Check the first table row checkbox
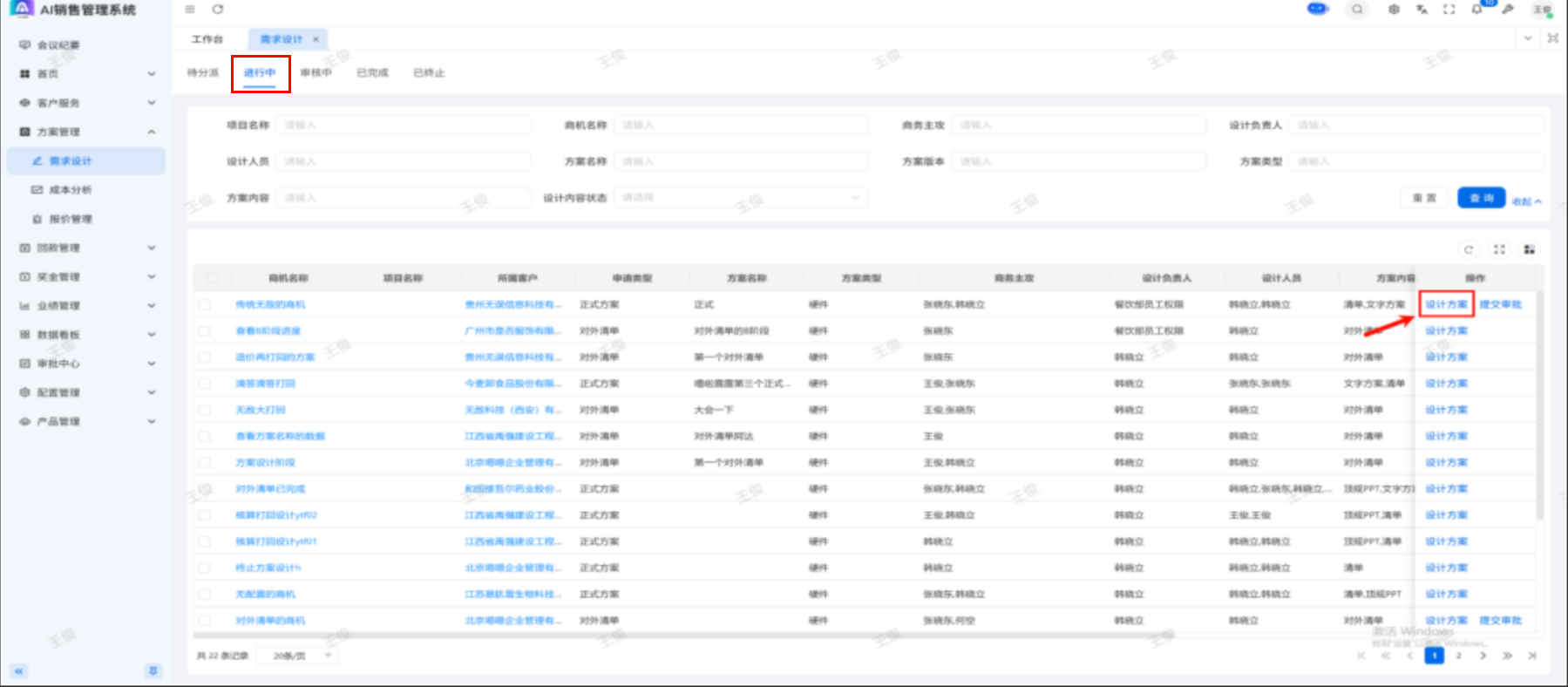Viewport: 1568px width, 687px height. click(205, 304)
